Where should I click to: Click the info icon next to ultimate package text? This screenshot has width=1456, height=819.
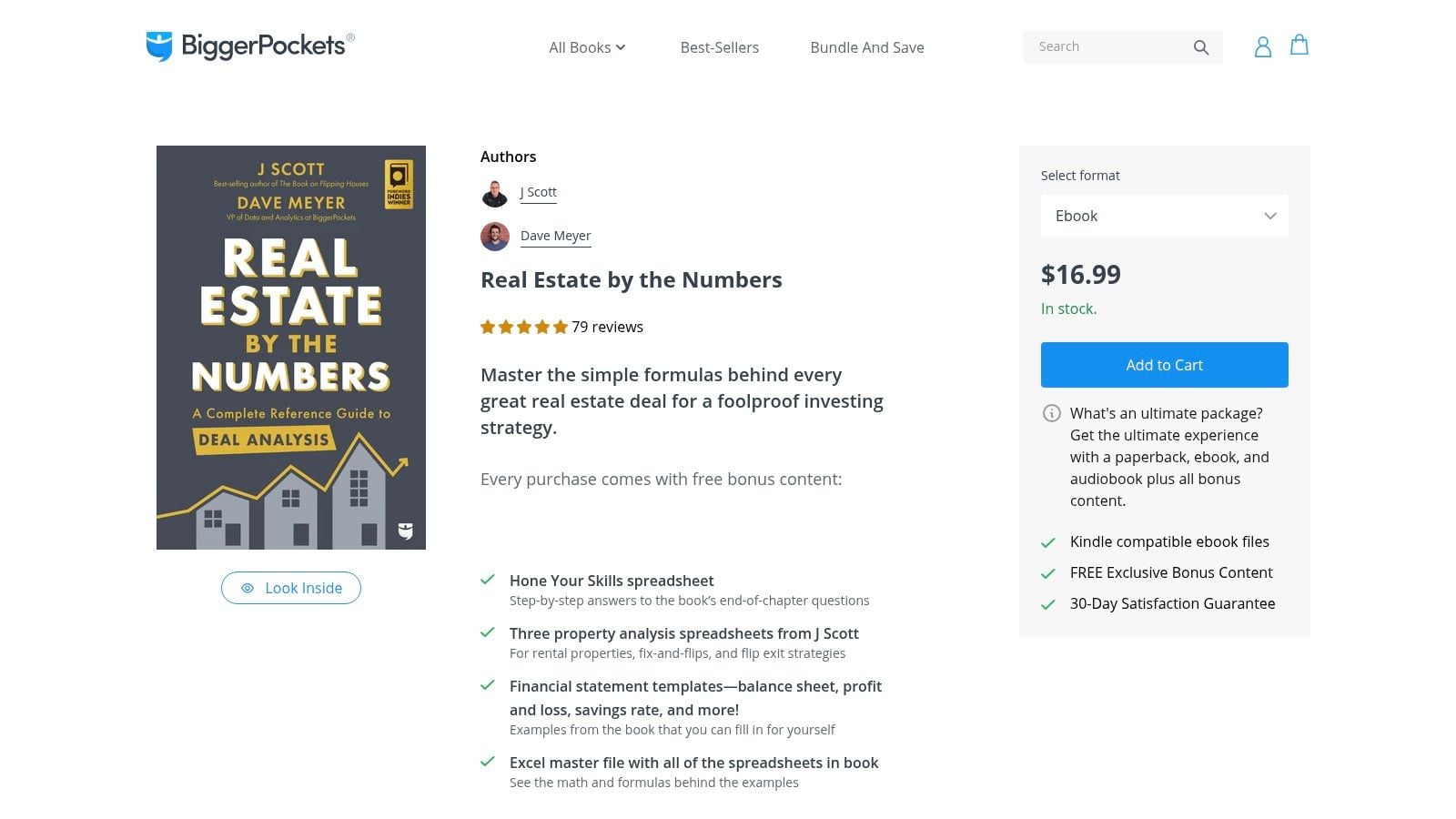[x=1051, y=413]
